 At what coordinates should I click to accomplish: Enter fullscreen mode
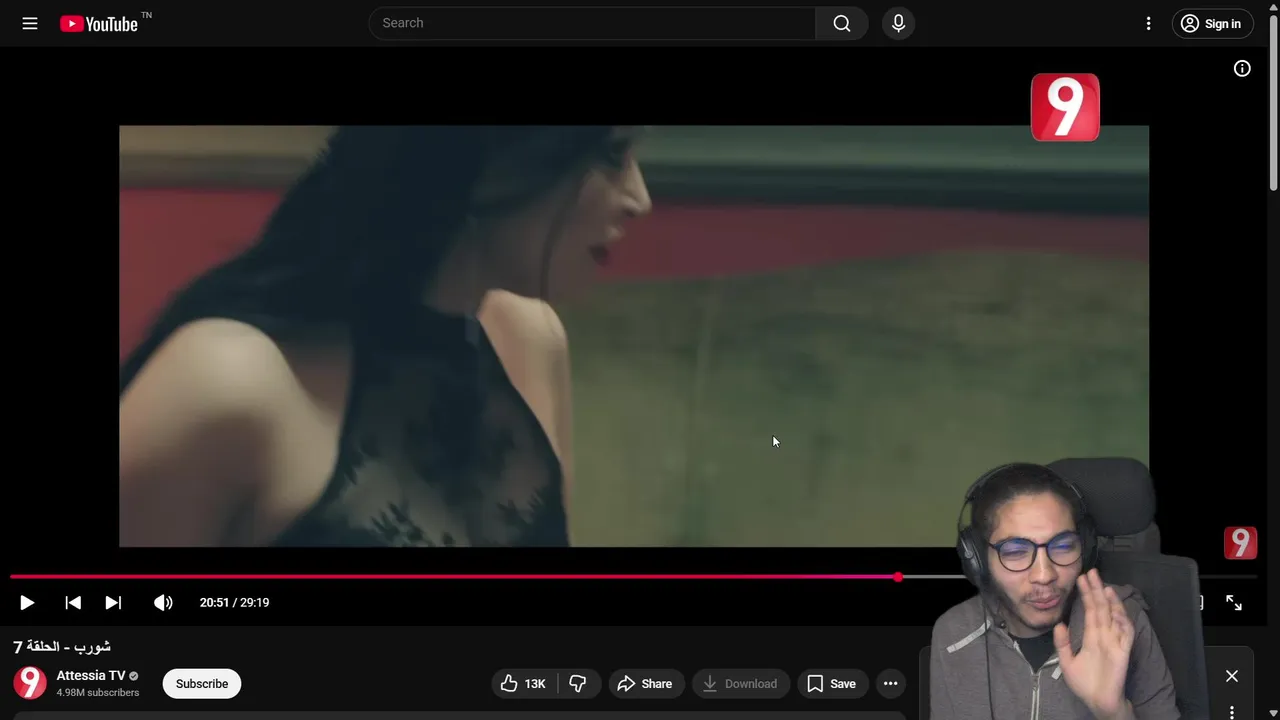click(x=1234, y=602)
